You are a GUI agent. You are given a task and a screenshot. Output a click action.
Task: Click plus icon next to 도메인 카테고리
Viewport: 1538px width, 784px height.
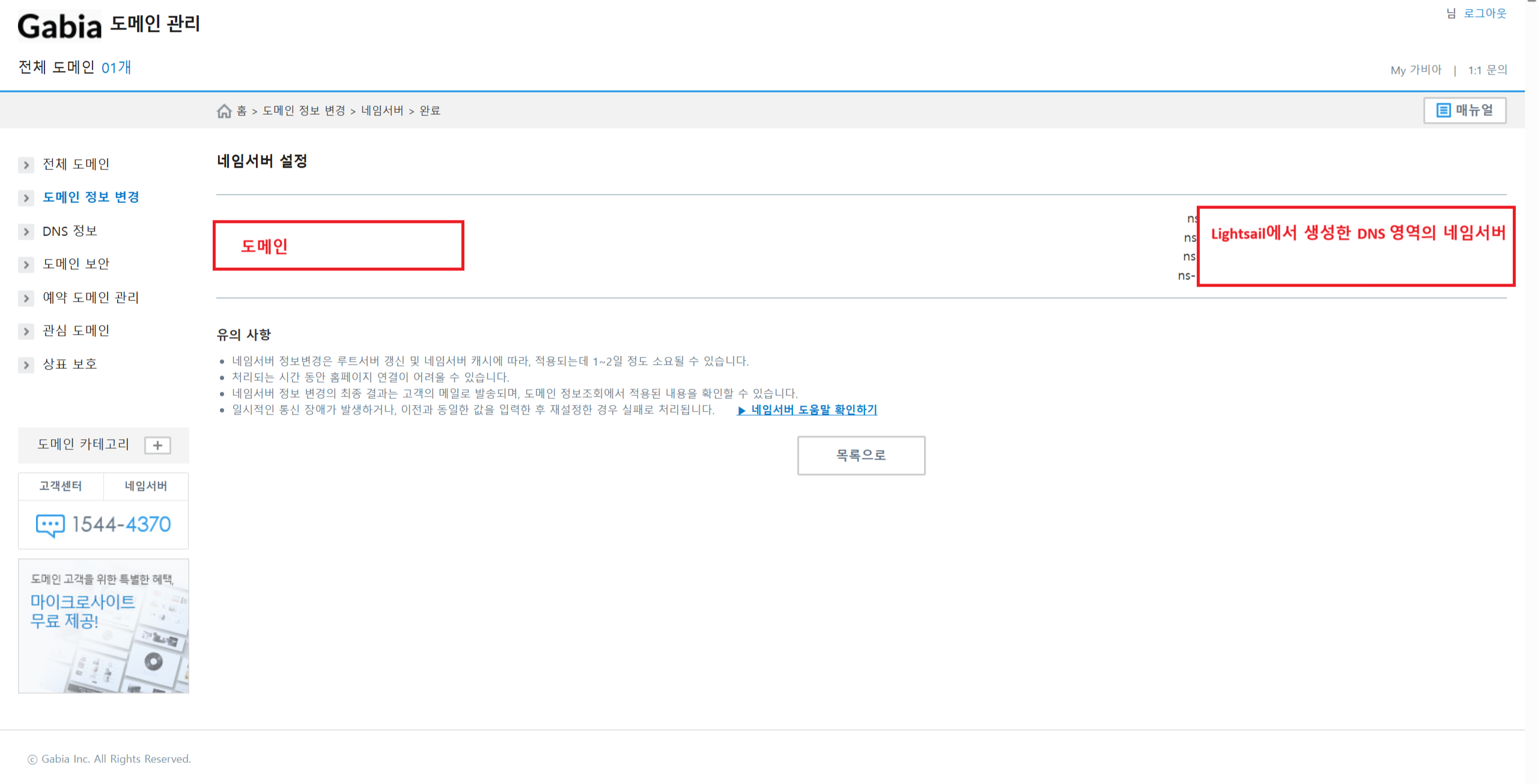[157, 445]
